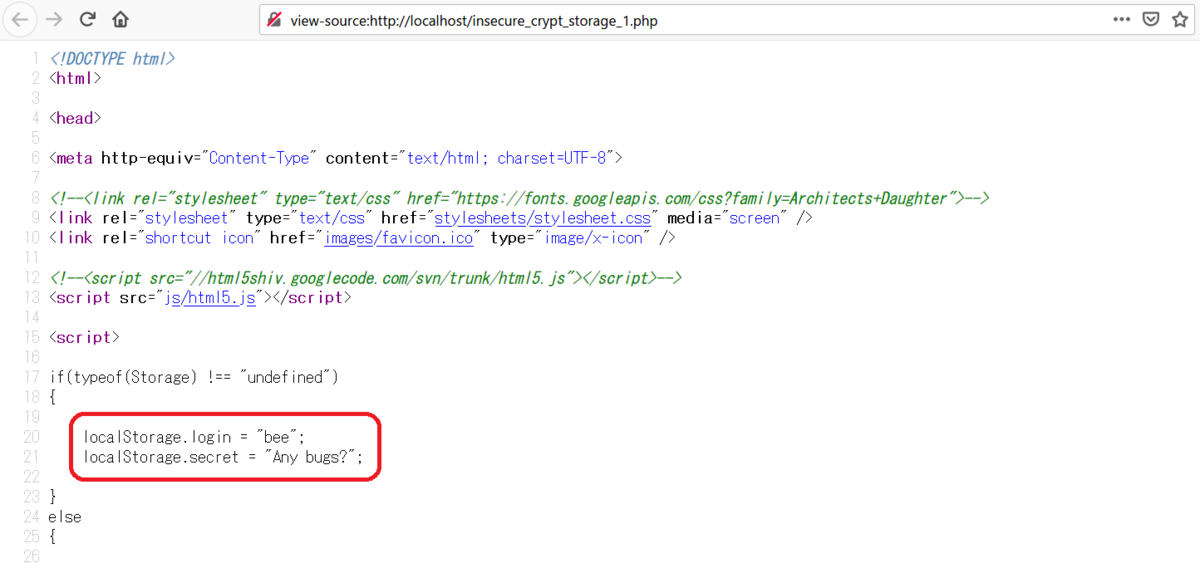Click the <html> tag on line 2
The width and height of the screenshot is (1200, 563).
[75, 78]
